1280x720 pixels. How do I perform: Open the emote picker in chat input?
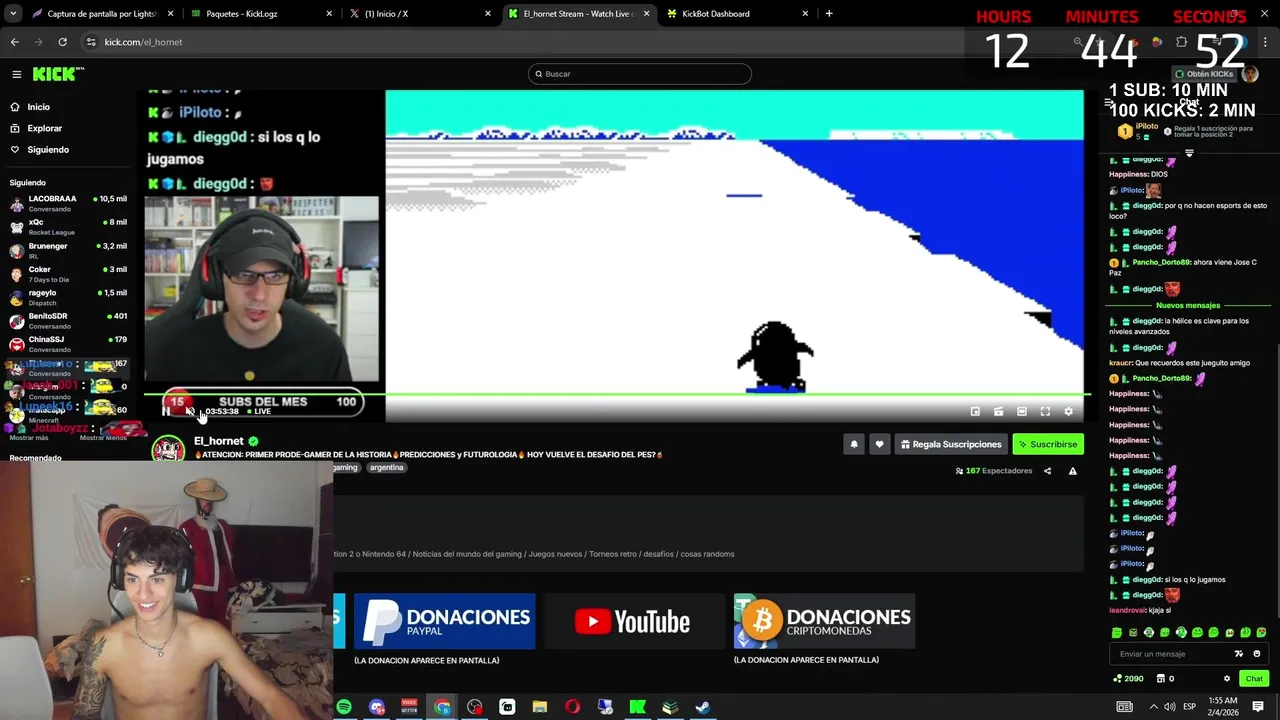(x=1257, y=654)
